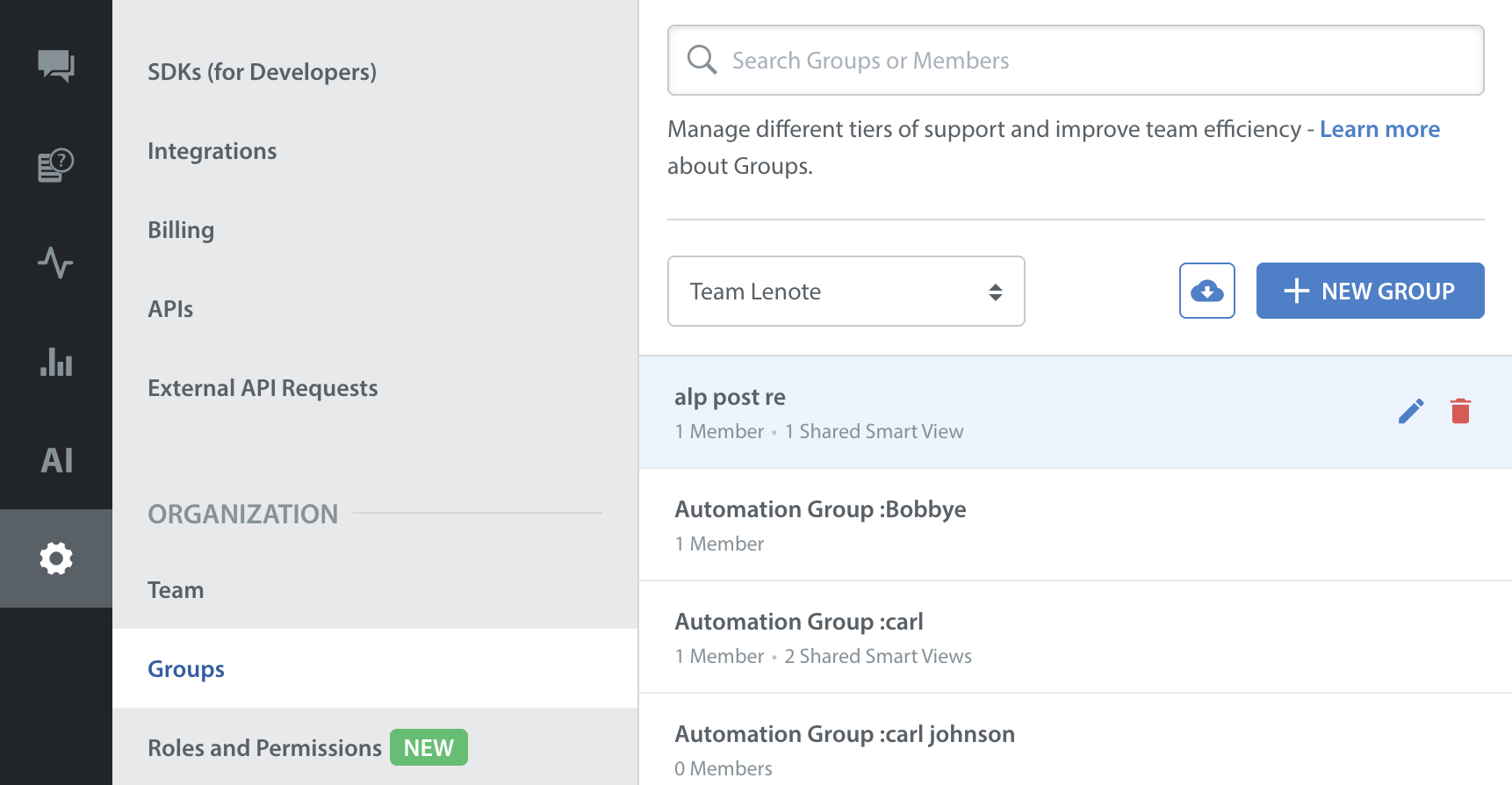This screenshot has height=785, width=1512.
Task: Go to Integrations settings
Action: coord(212,151)
